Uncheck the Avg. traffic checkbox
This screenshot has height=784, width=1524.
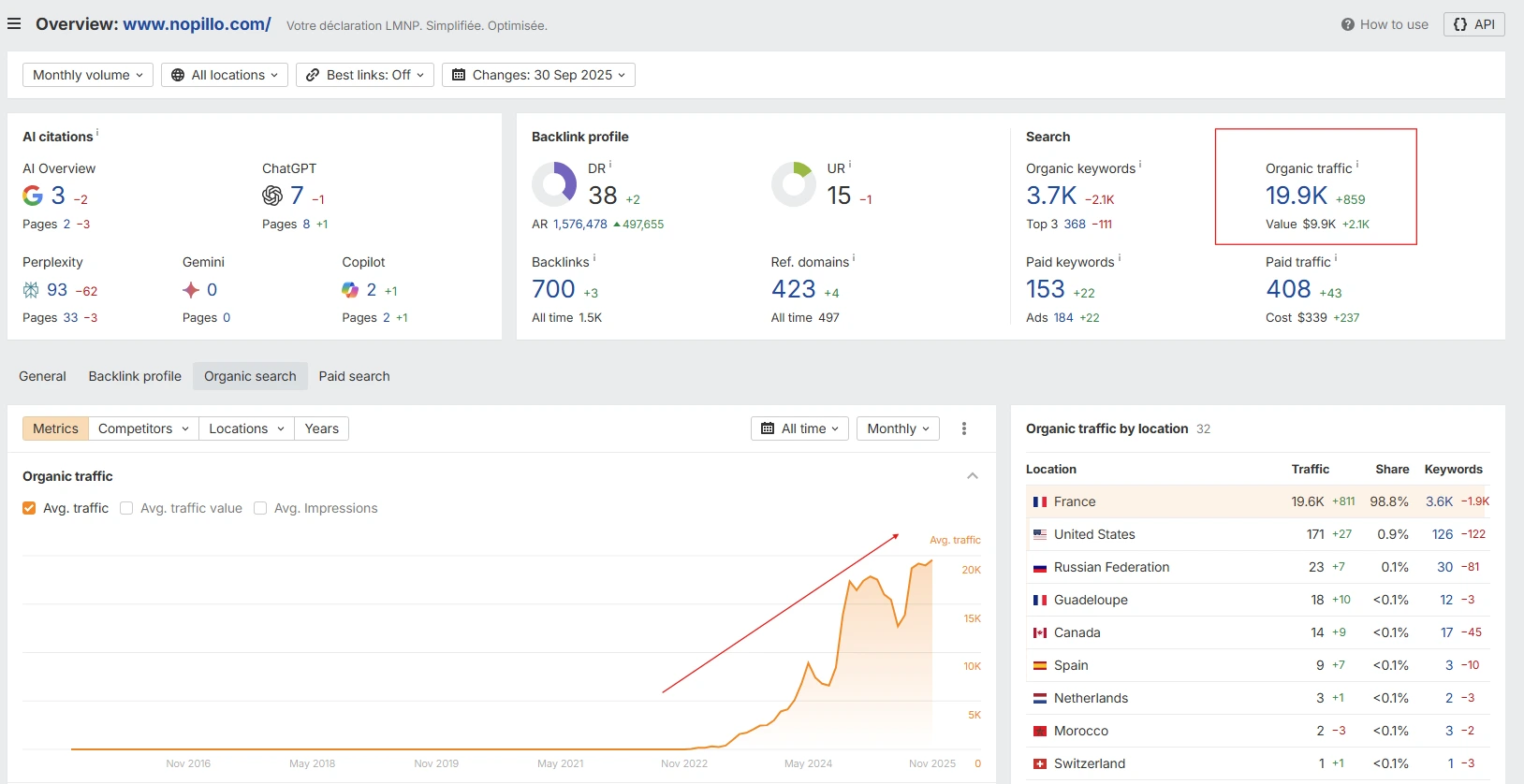tap(29, 508)
